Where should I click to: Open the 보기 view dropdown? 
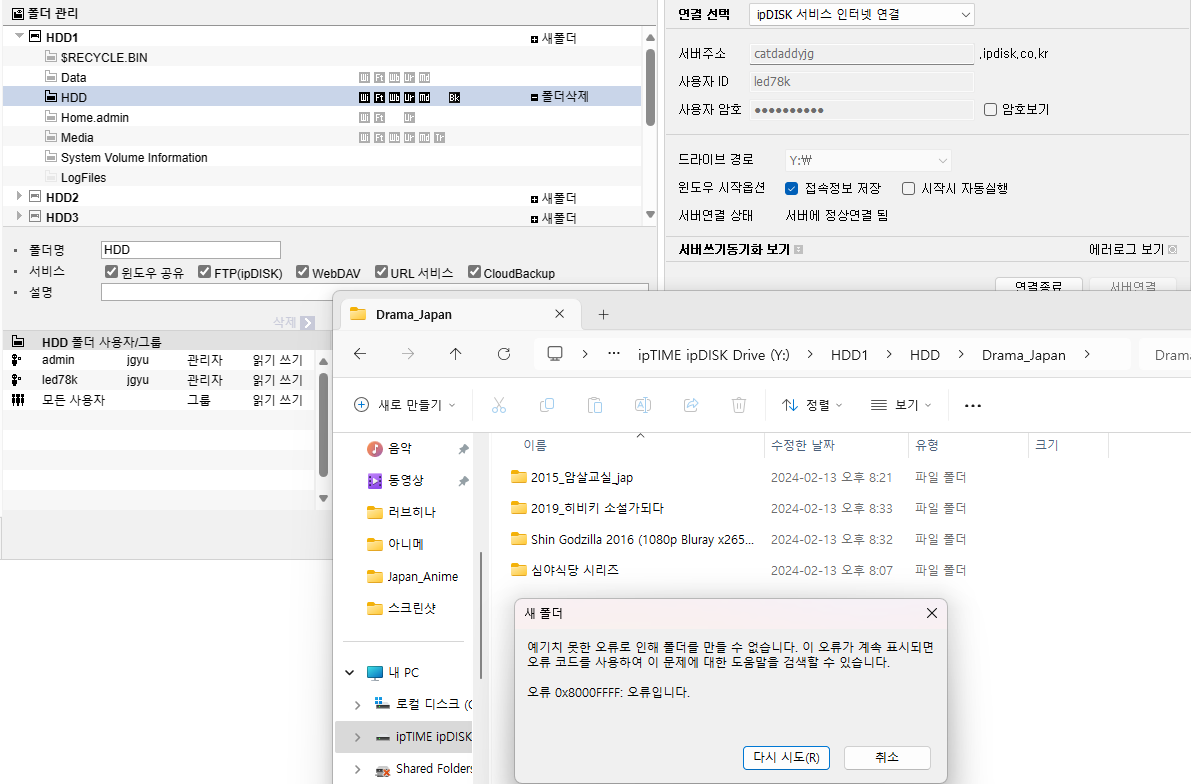click(x=901, y=405)
